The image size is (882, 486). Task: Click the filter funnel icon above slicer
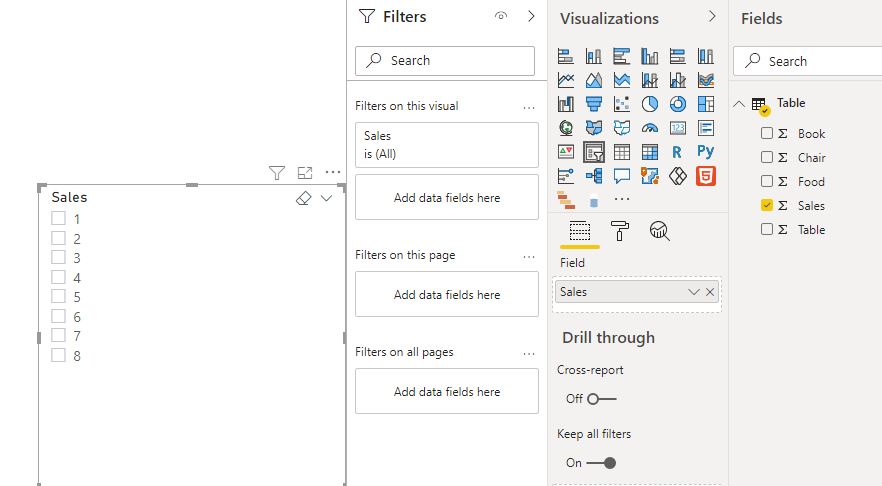tap(277, 173)
